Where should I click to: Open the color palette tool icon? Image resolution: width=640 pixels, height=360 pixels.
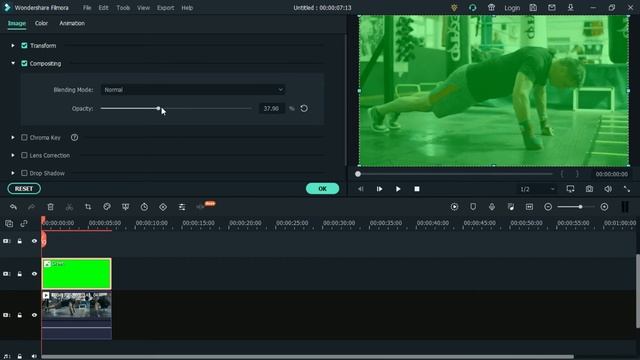pyautogui.click(x=107, y=207)
